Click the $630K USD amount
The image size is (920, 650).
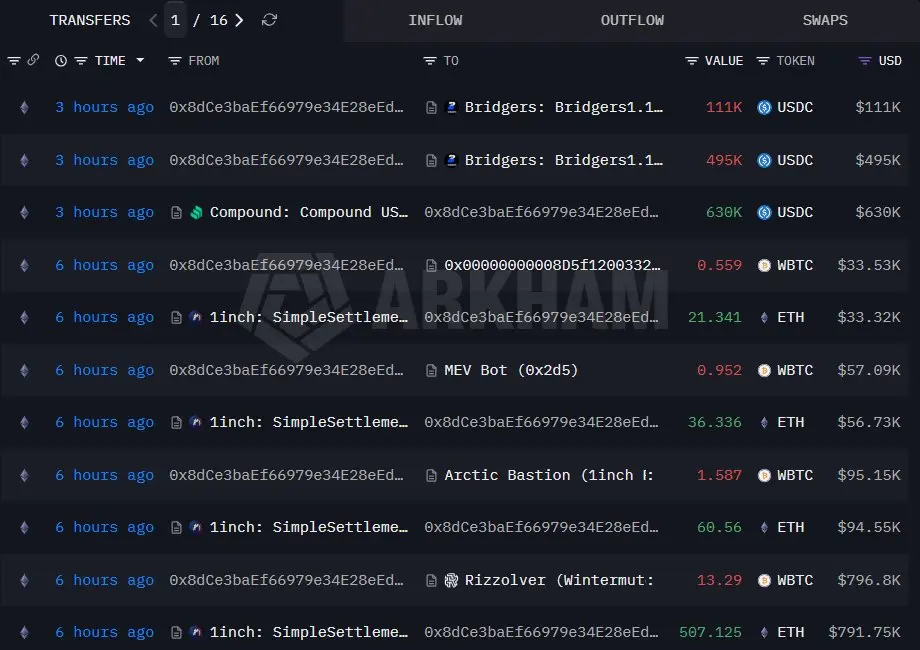pos(878,212)
